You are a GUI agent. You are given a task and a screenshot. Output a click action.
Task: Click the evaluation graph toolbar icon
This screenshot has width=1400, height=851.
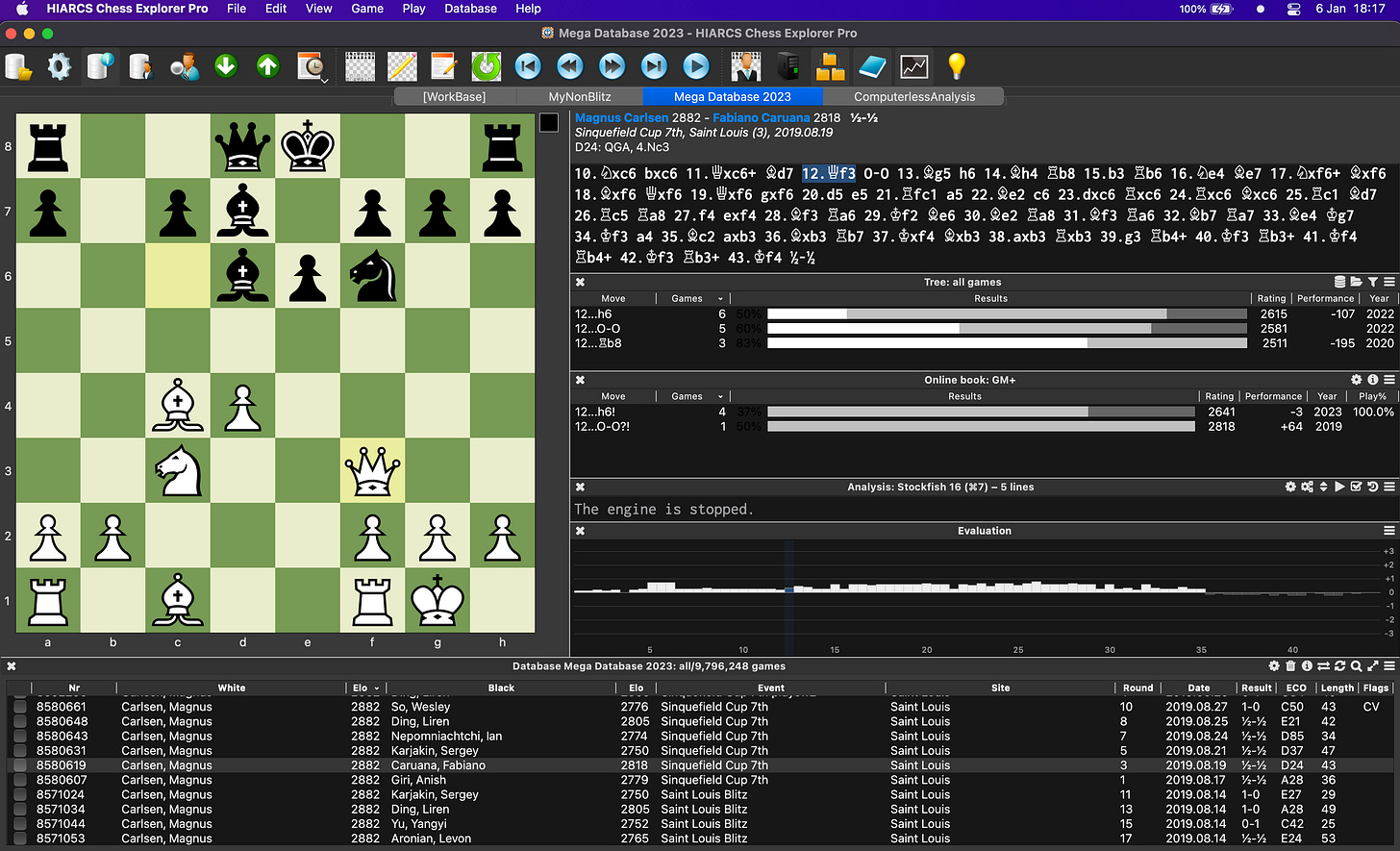pos(913,66)
